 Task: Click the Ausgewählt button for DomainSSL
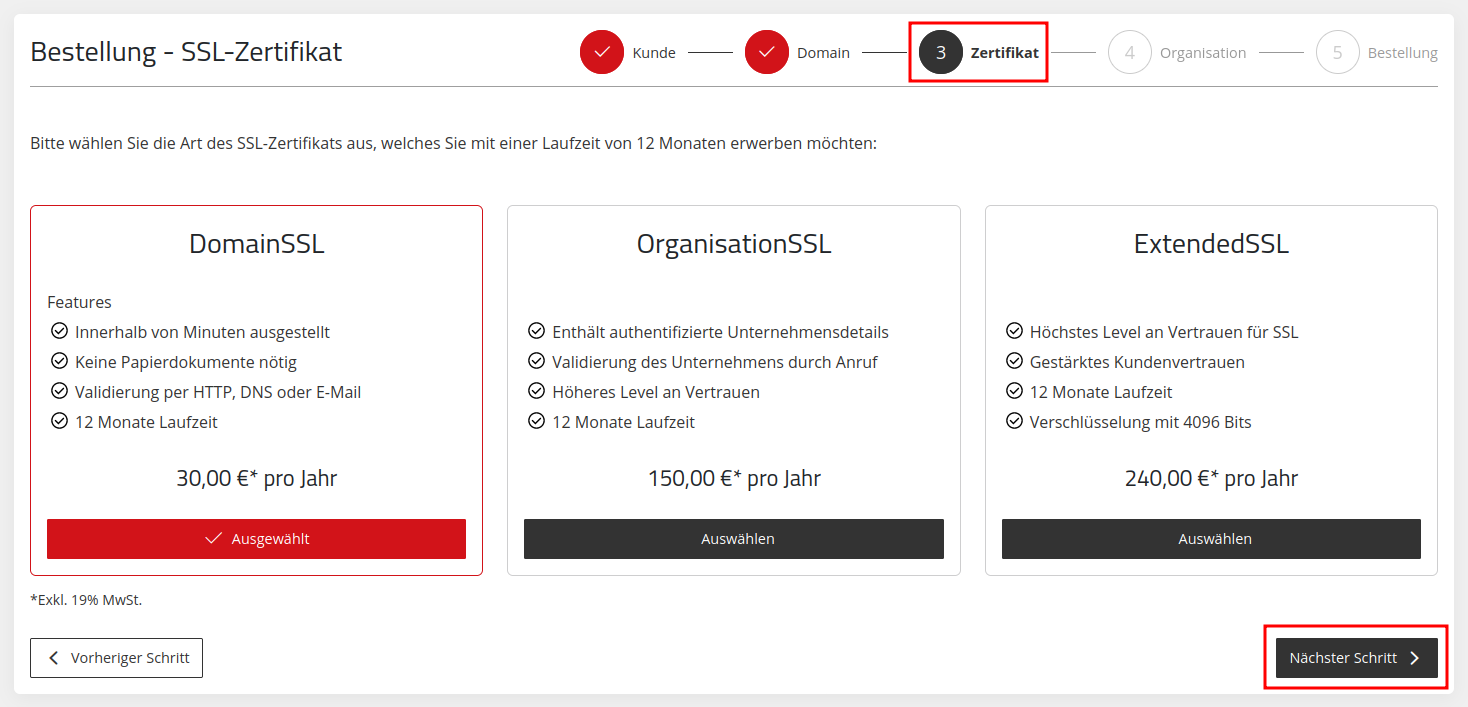[x=256, y=539]
